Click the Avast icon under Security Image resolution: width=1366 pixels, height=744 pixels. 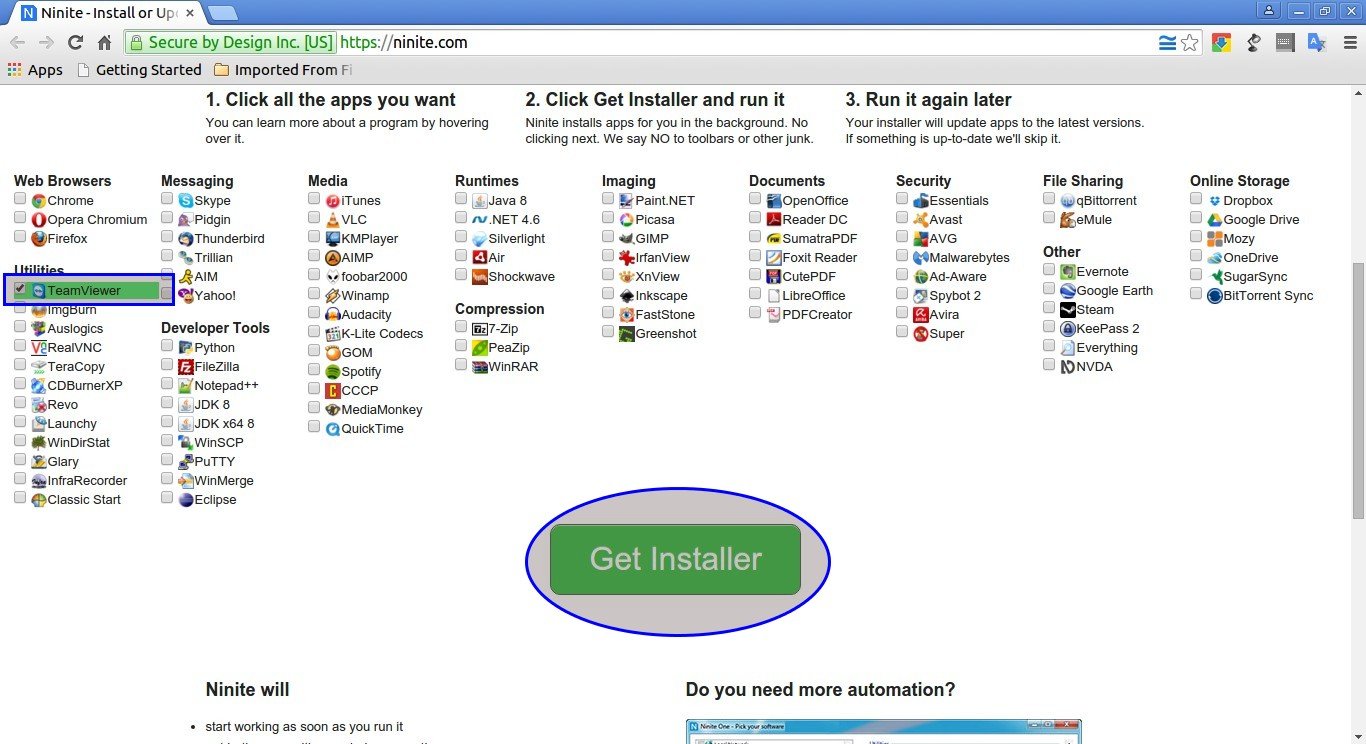pos(921,220)
